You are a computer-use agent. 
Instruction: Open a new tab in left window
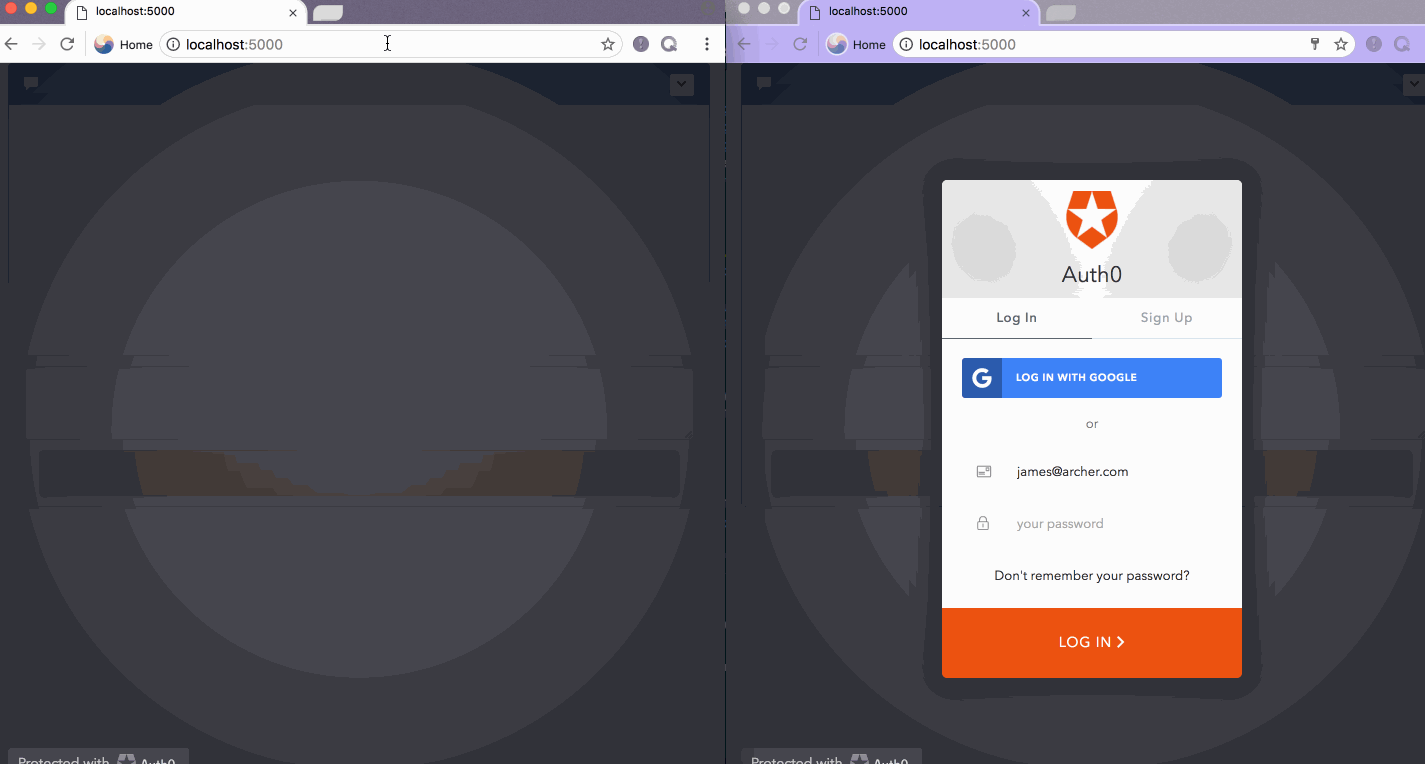(328, 13)
